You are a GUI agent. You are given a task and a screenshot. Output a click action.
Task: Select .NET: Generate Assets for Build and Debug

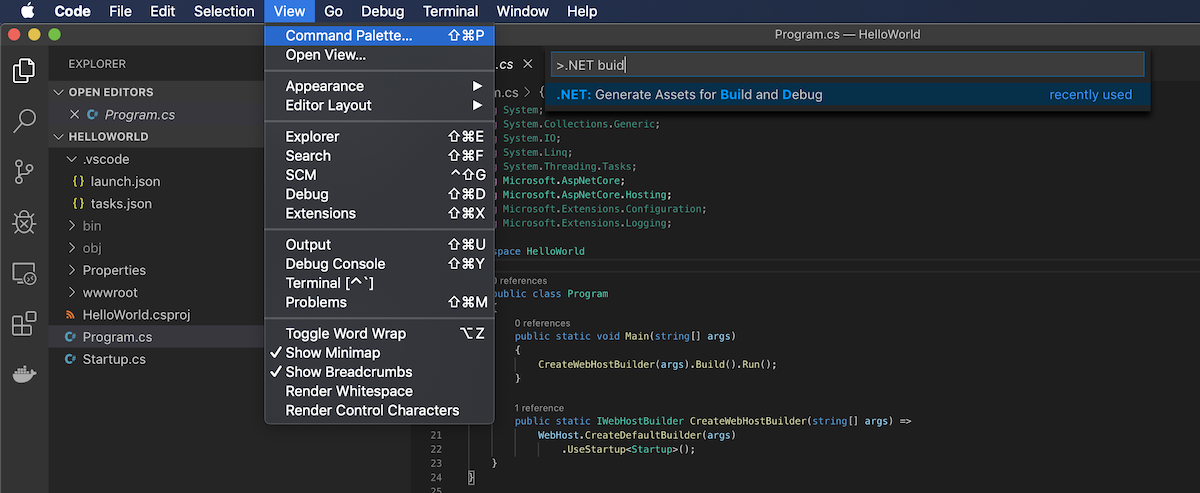[848, 95]
